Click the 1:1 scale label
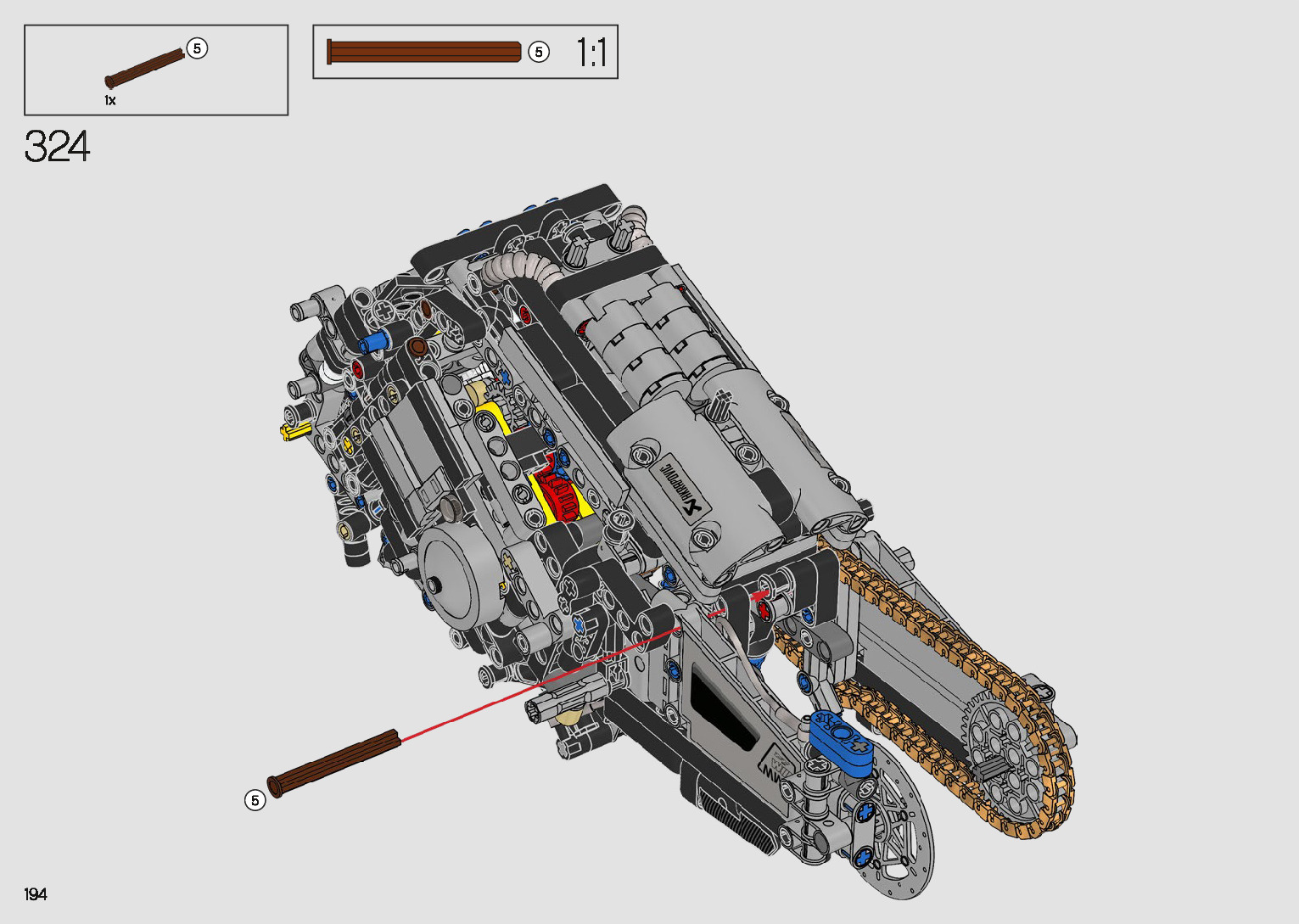Screen dimensions: 1299x924 pos(591,53)
